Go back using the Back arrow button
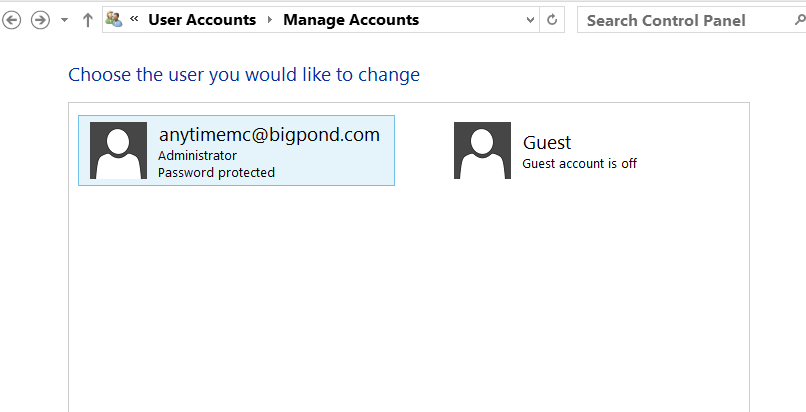The width and height of the screenshot is (806, 412). 11,20
